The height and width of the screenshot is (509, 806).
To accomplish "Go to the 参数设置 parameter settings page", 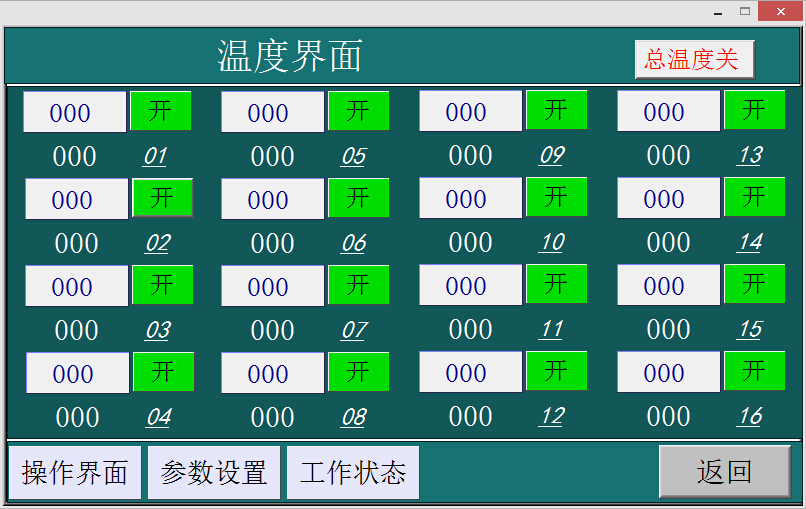I will coord(214,472).
